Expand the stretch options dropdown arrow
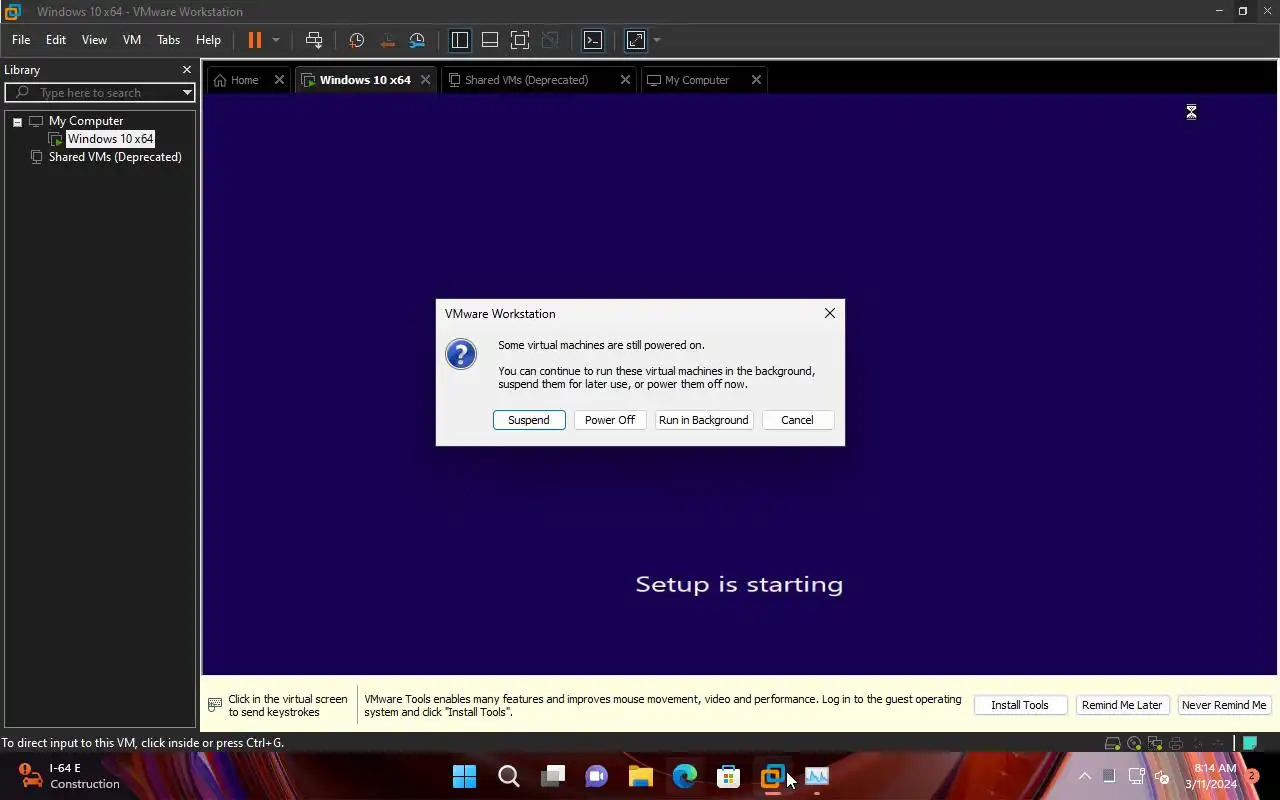The width and height of the screenshot is (1280, 800). (657, 40)
